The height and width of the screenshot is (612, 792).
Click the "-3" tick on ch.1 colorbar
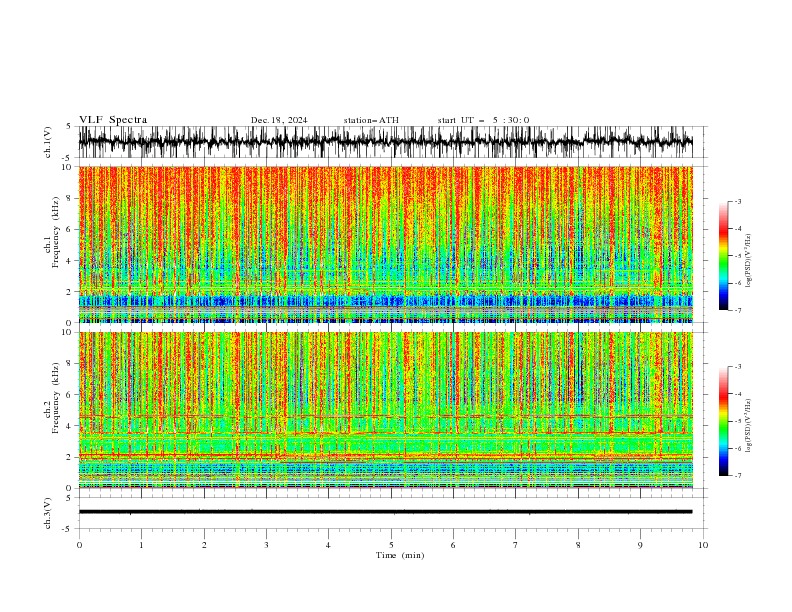point(737,201)
